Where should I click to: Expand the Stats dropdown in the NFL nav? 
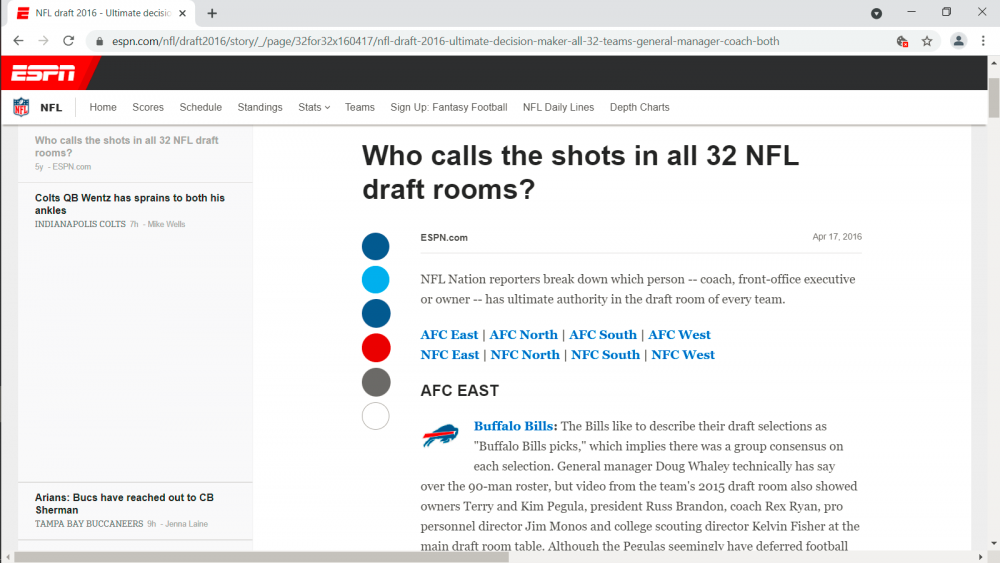[313, 107]
